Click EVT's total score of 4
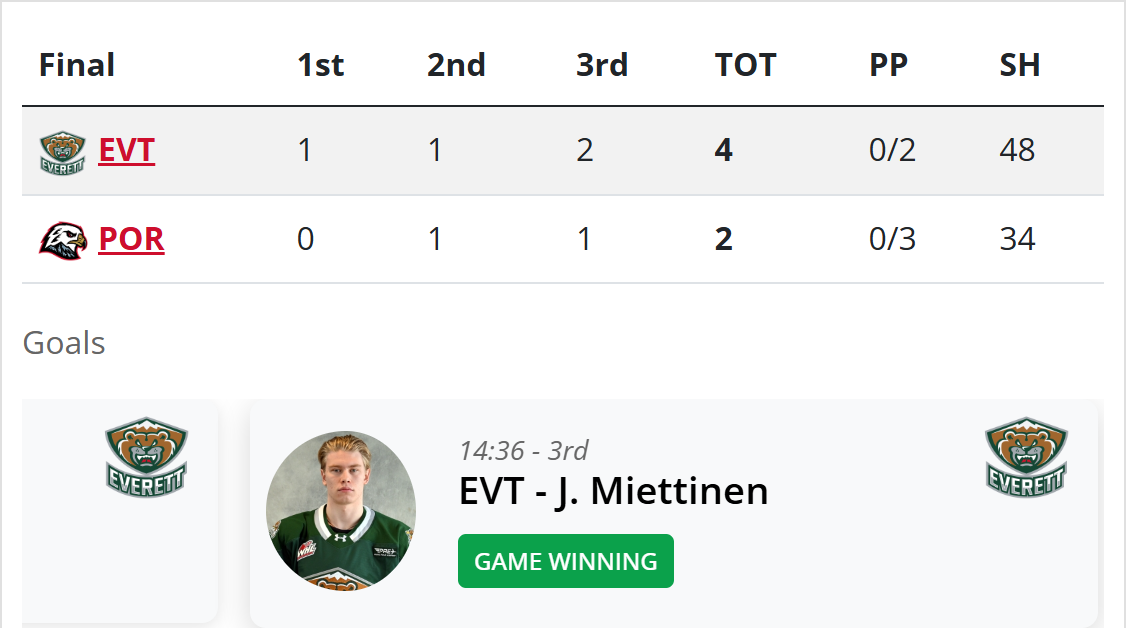Viewport: 1126px width, 628px height. click(x=724, y=151)
